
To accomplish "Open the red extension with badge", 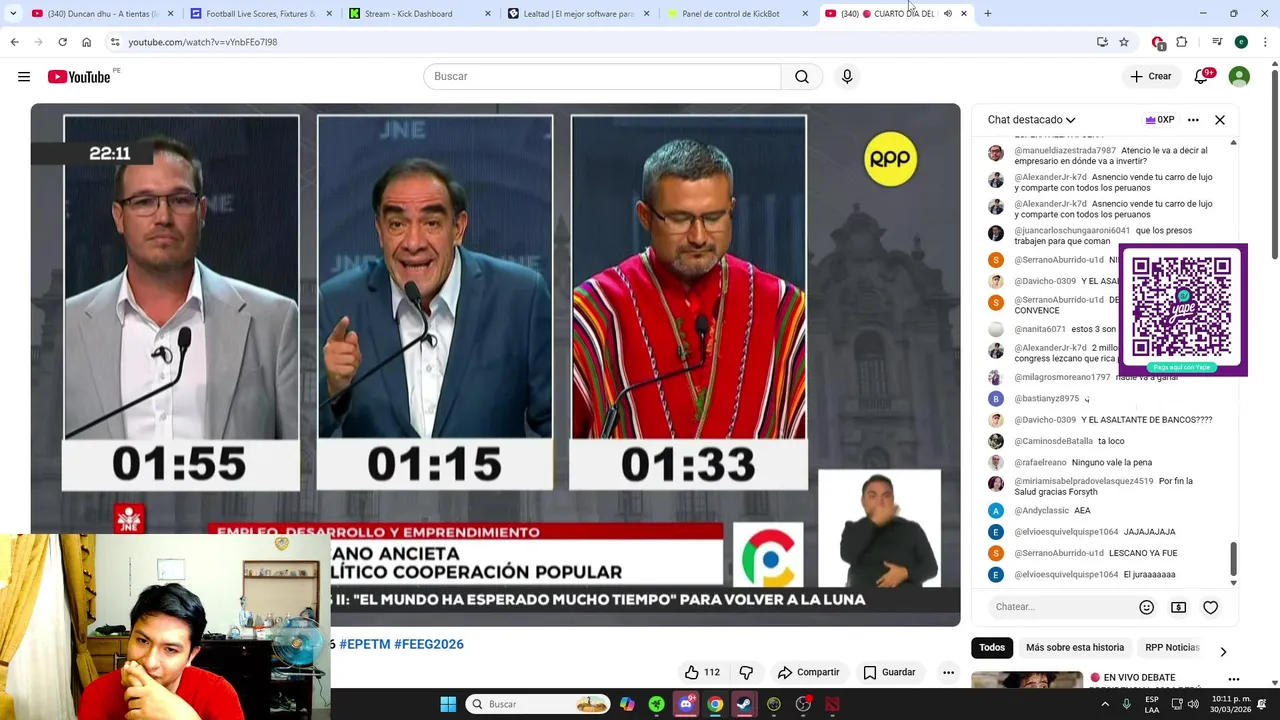I will [1158, 42].
